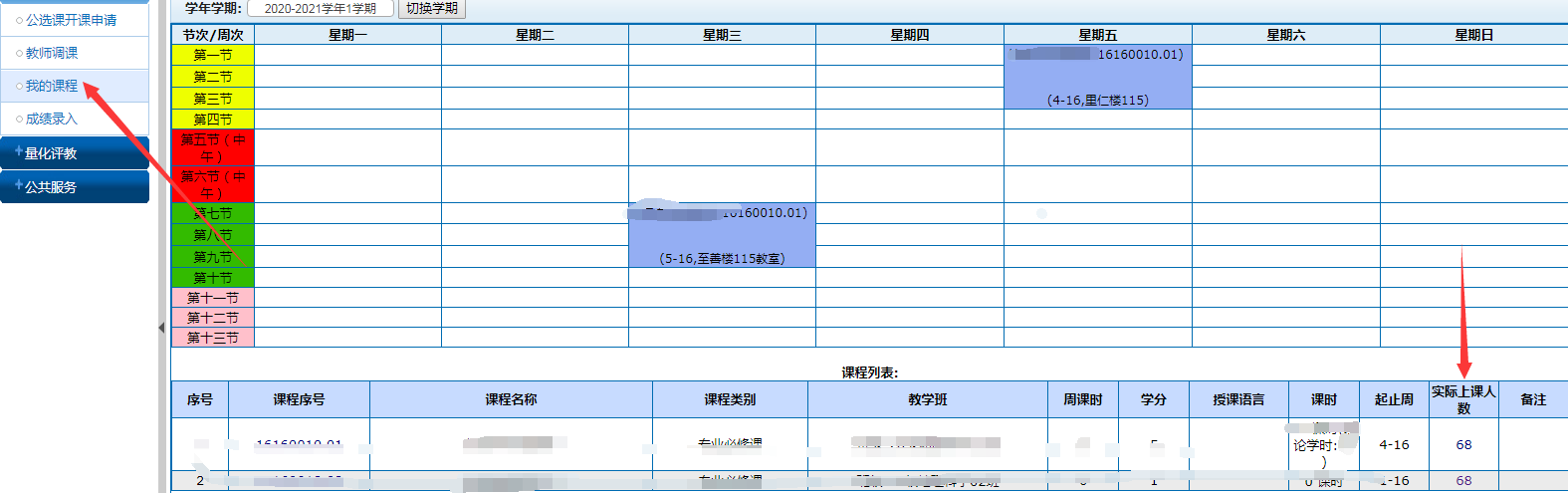Go to 成绩录入 page

pos(52,120)
